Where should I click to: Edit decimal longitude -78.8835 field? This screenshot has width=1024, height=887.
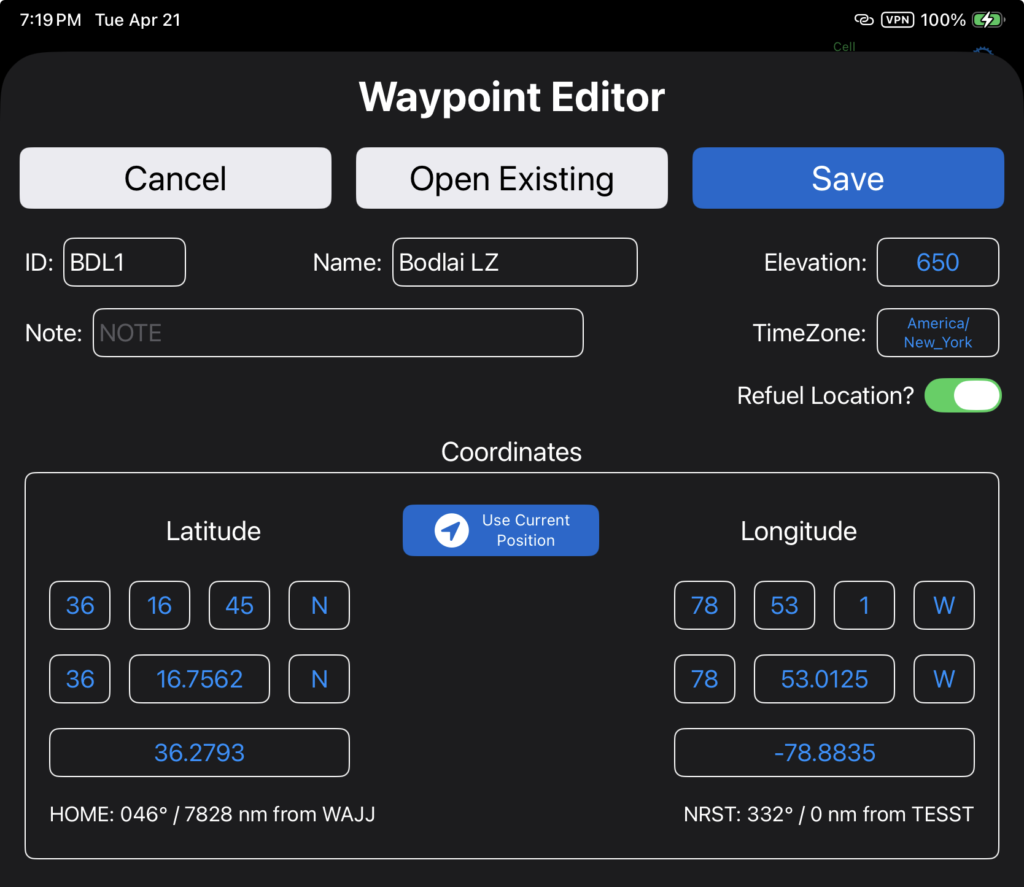coord(824,753)
